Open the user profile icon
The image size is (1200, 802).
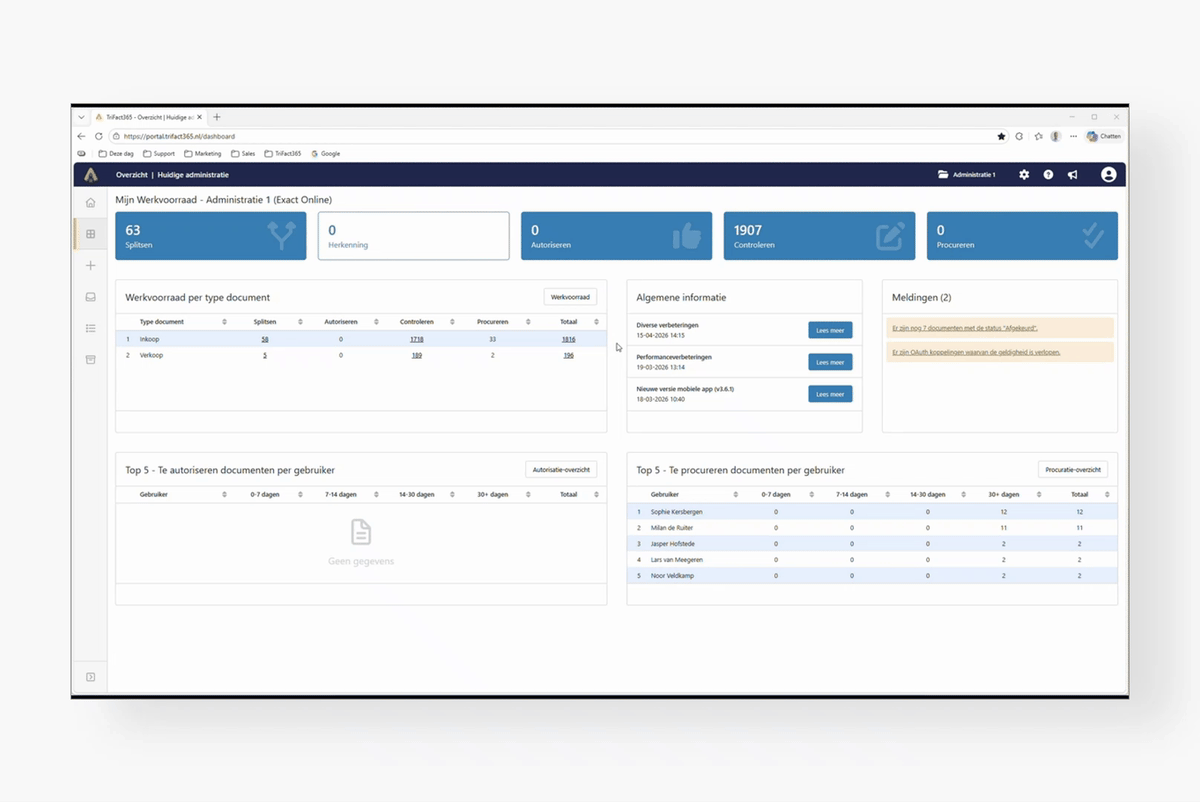pyautogui.click(x=1108, y=174)
